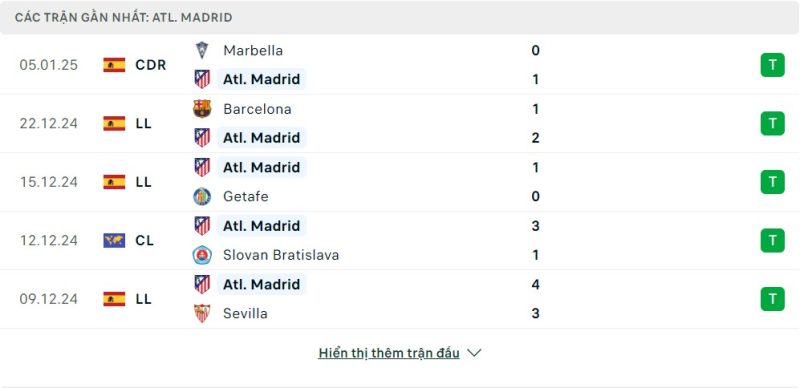The image size is (800, 388).
Task: Click the Spain flag beside CDR
Action: (114, 65)
